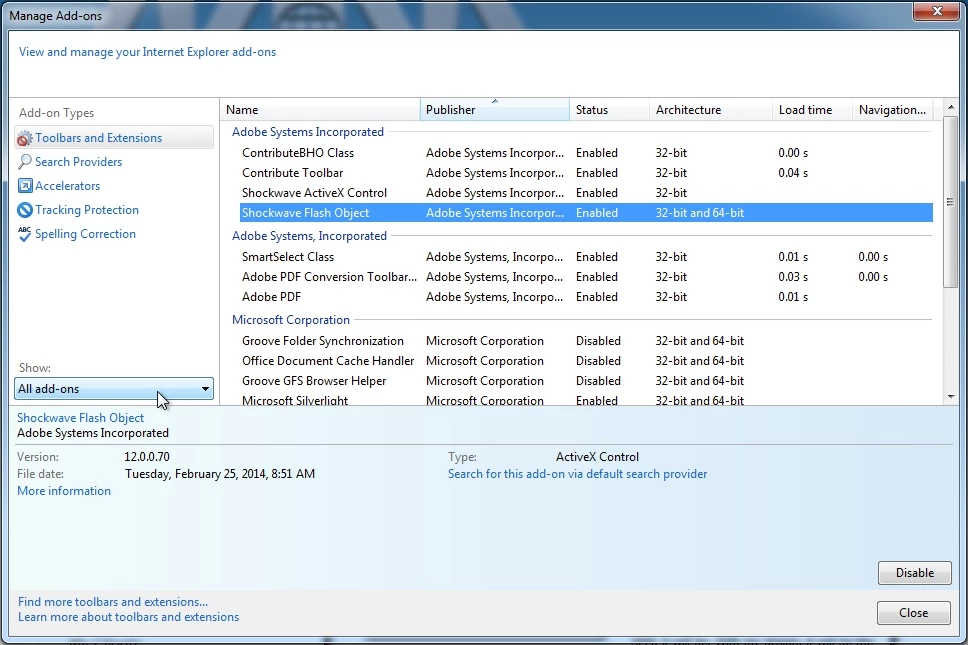Click the Close button
Viewport: 968px width, 645px height.
point(914,613)
